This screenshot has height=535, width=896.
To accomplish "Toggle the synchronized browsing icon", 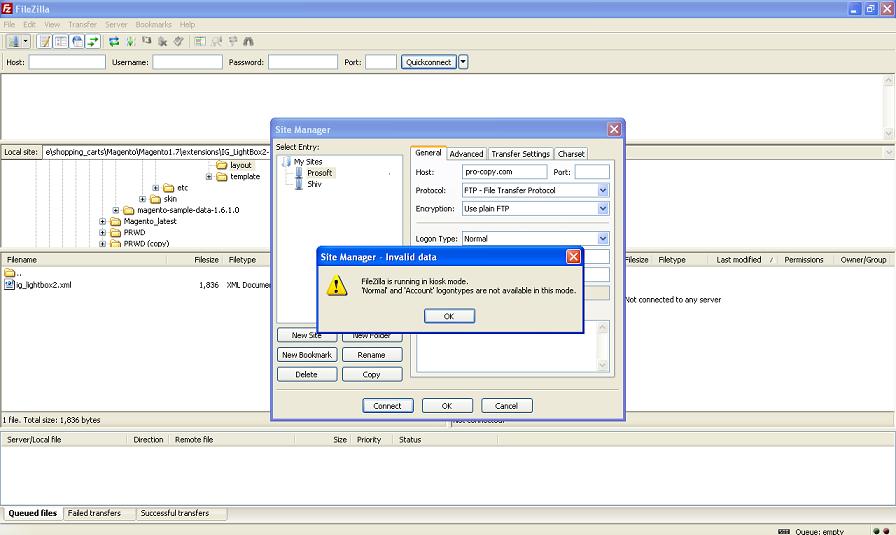I will [x=233, y=41].
